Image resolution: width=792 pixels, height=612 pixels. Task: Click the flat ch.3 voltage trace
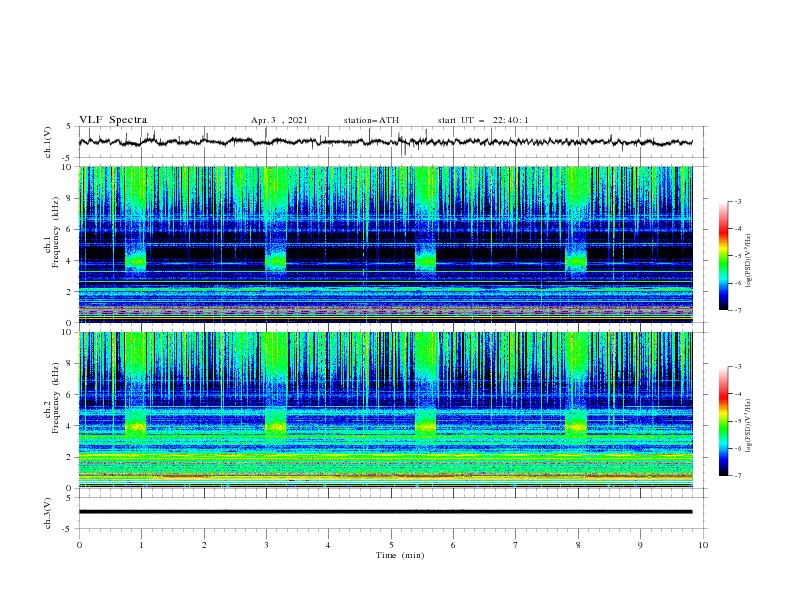point(385,512)
